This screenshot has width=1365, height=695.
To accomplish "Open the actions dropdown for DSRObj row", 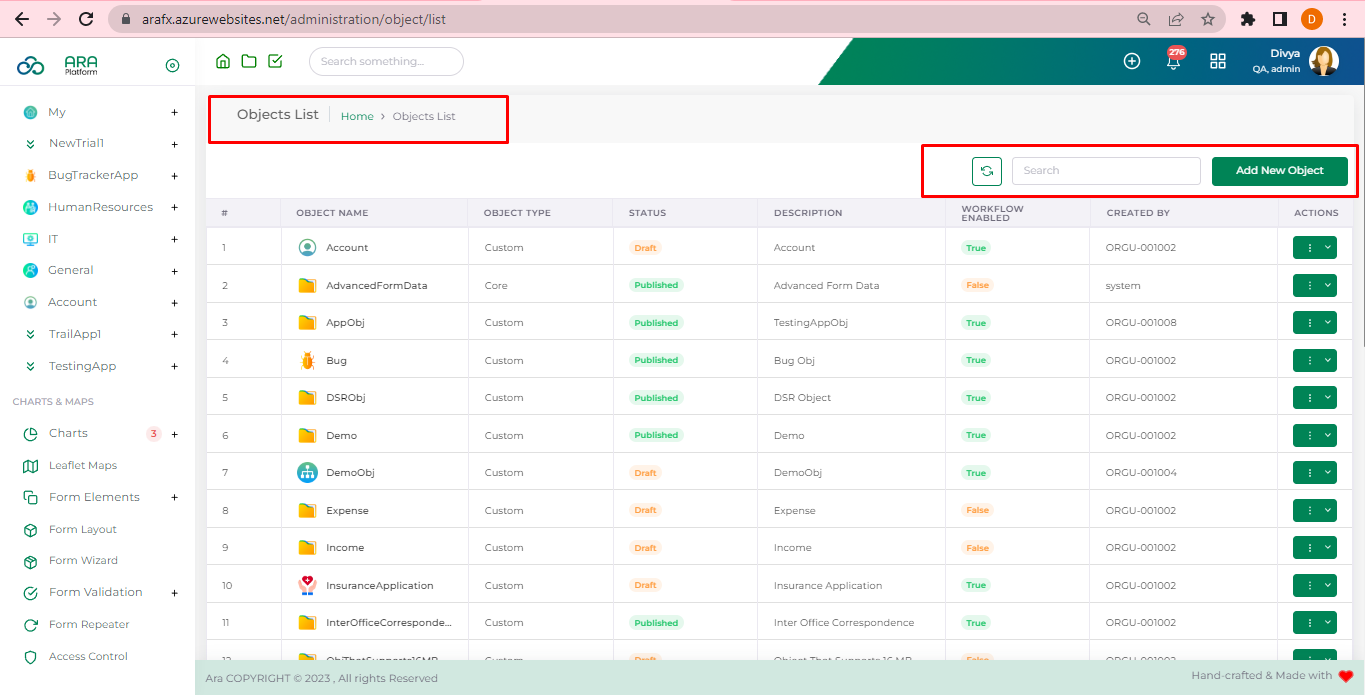I will (x=1314, y=398).
